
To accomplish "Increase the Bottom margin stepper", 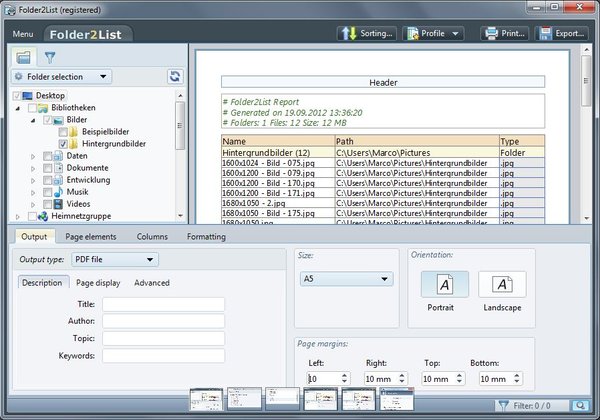I will (517, 376).
